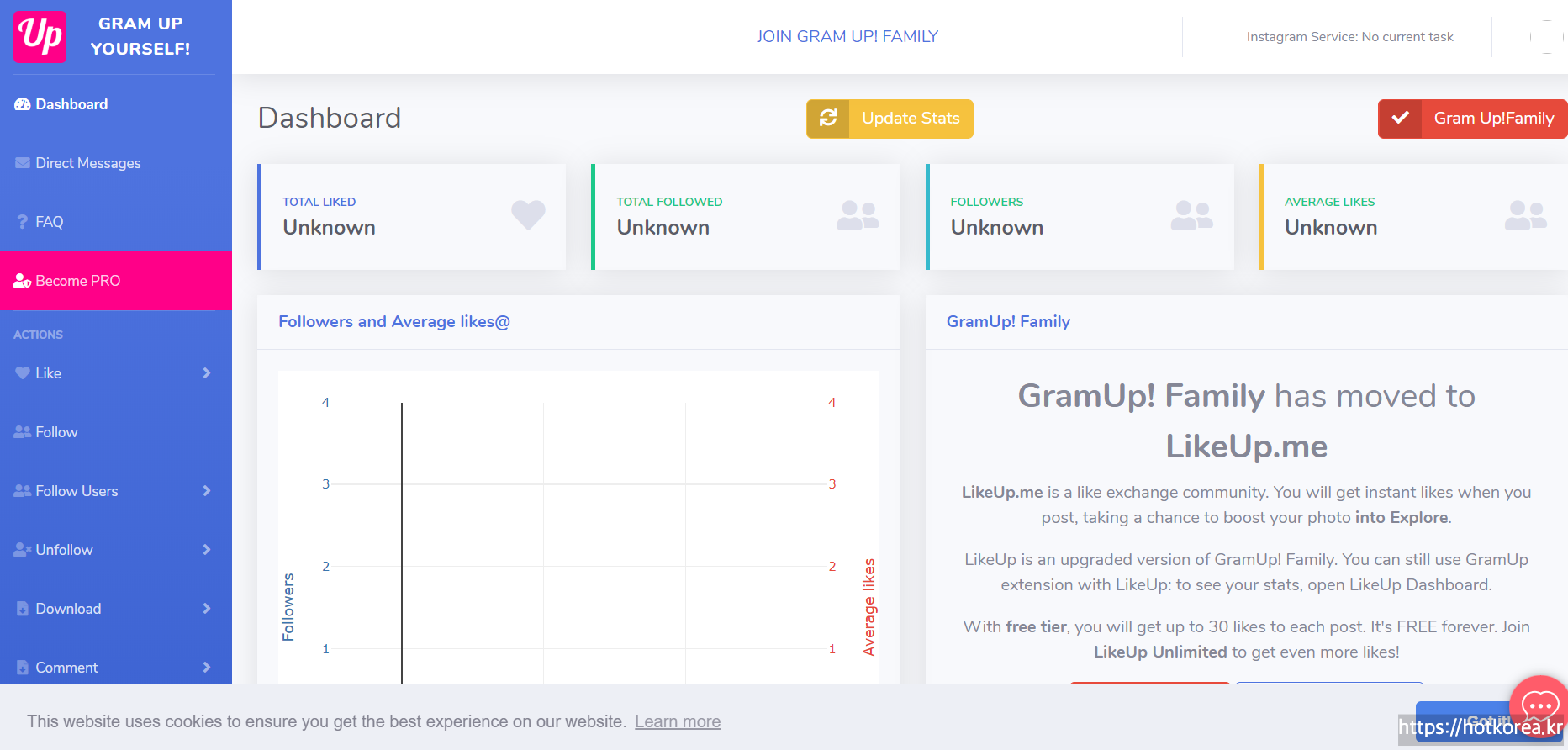The height and width of the screenshot is (750, 1568).
Task: Click the Gram Up!Family button
Action: 1473,119
